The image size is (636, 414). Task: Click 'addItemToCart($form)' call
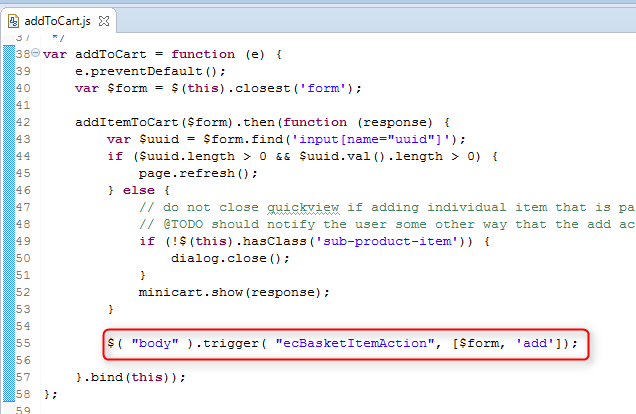(154, 122)
